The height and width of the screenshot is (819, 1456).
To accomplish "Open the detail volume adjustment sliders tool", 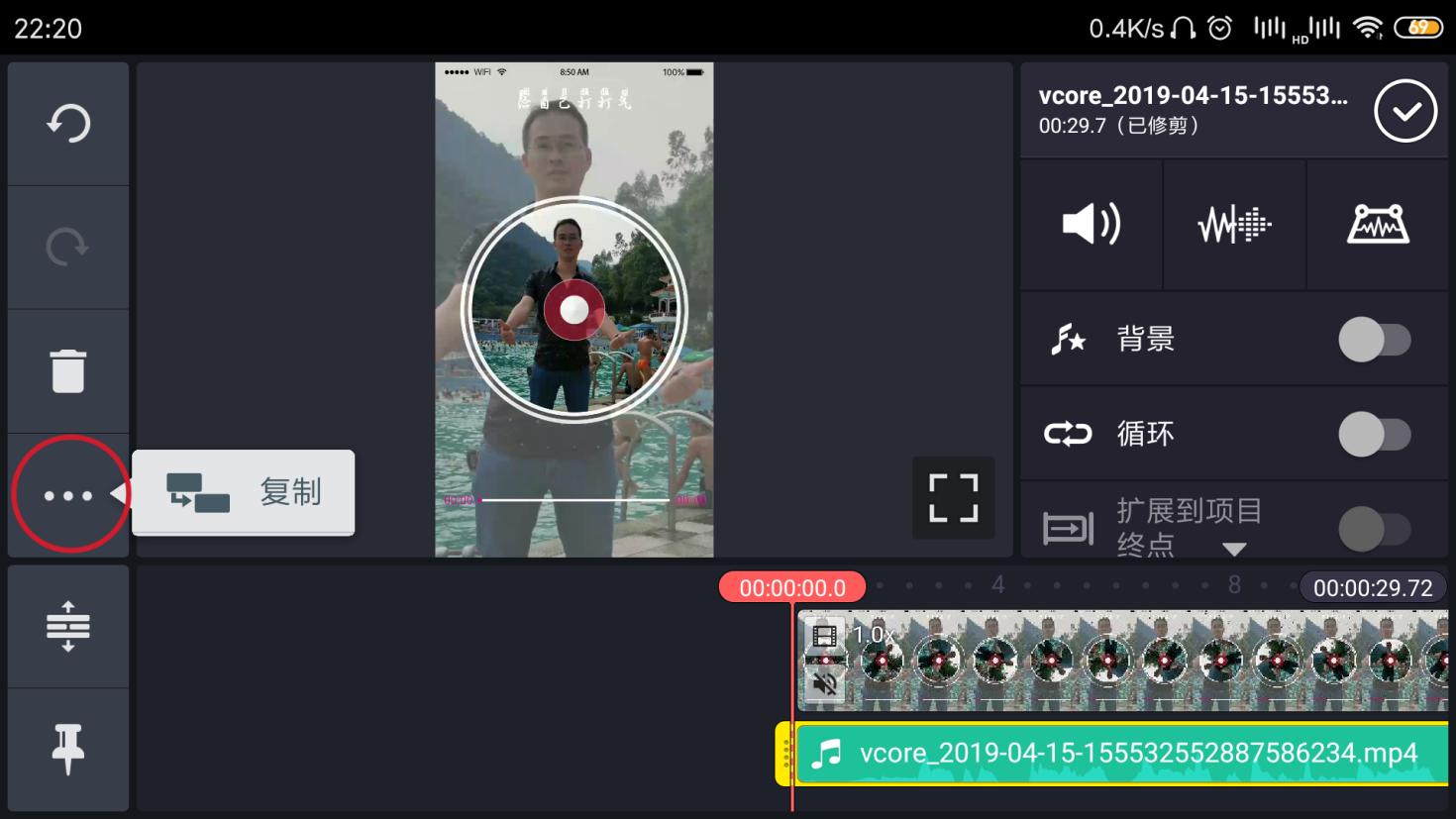I will (x=67, y=626).
